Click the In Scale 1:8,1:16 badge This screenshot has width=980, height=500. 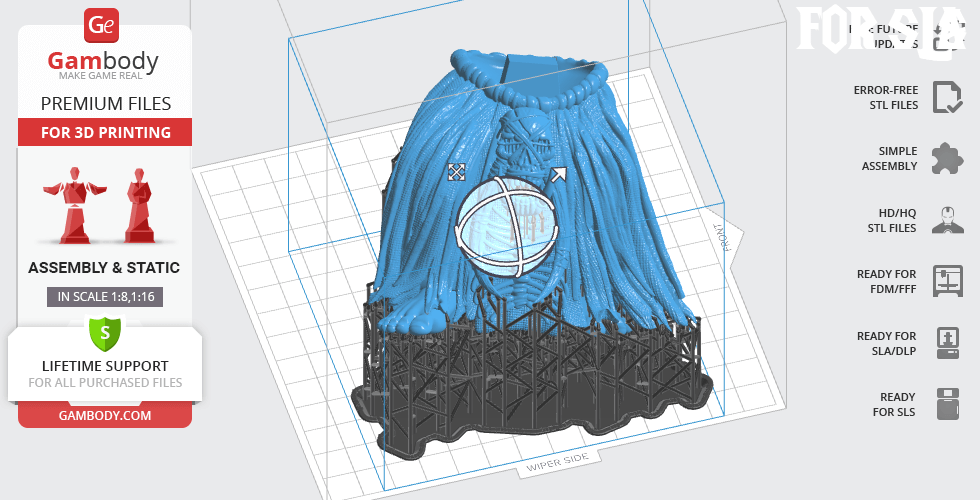(x=105, y=297)
